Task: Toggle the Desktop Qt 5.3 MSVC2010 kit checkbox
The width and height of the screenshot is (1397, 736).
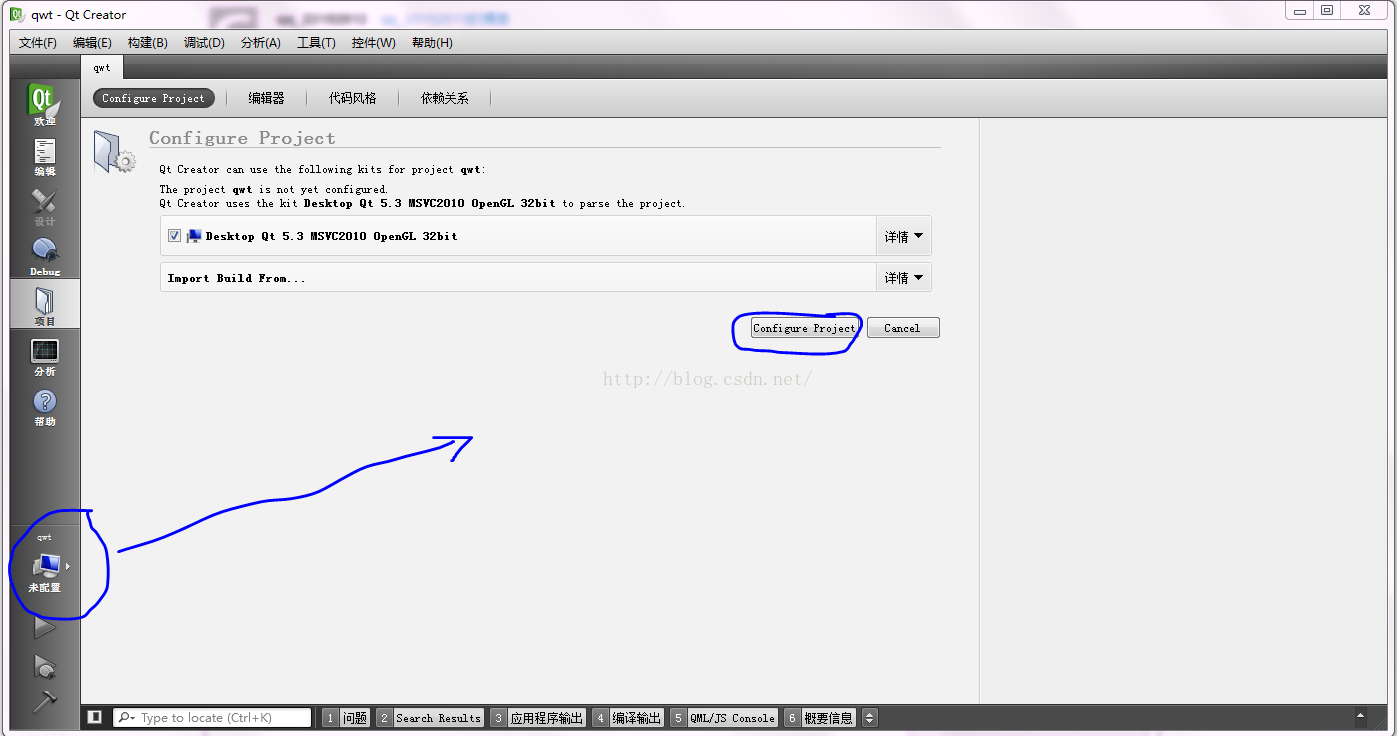Action: click(174, 236)
